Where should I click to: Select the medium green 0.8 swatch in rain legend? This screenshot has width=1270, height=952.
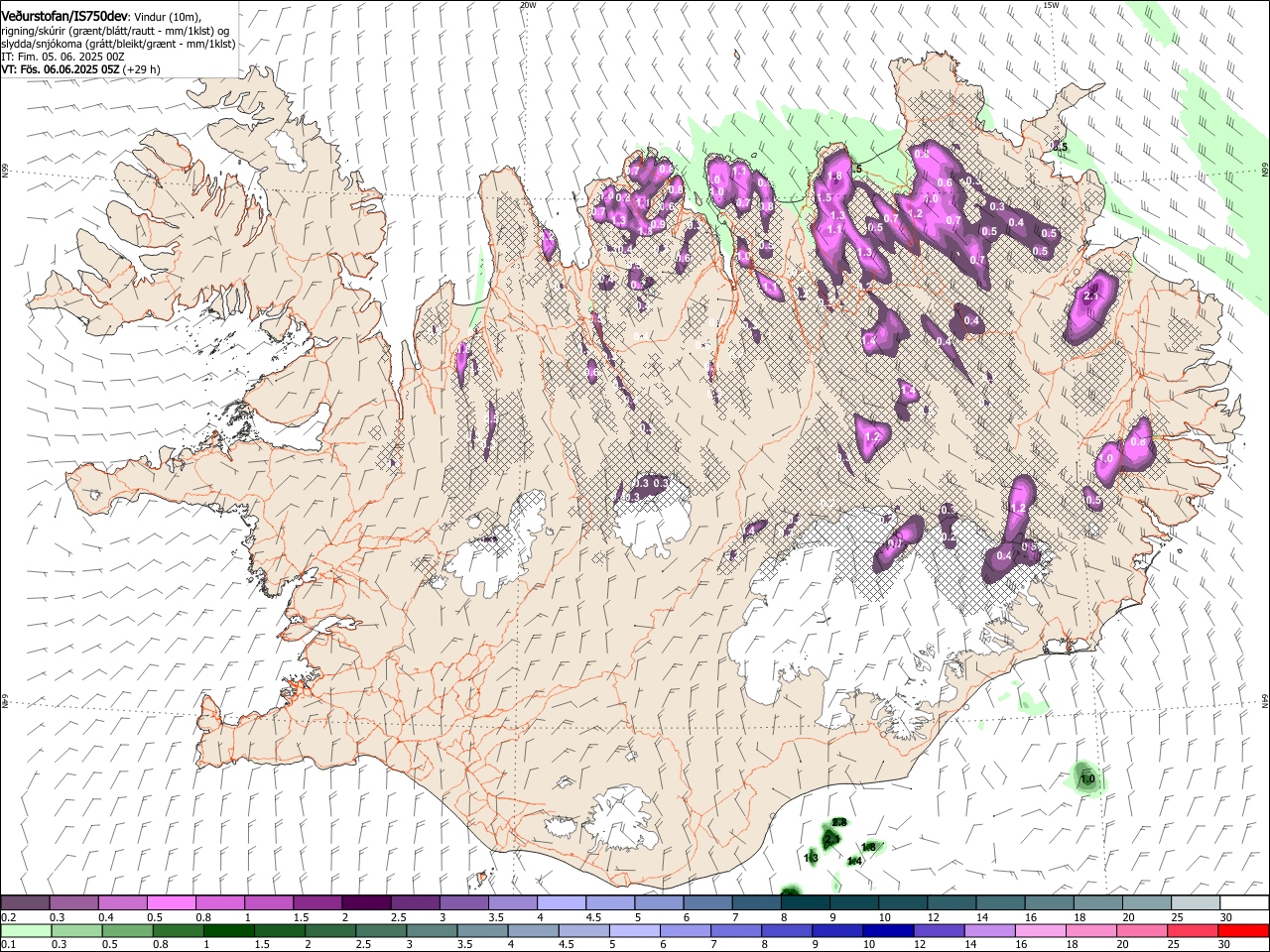pos(178,931)
